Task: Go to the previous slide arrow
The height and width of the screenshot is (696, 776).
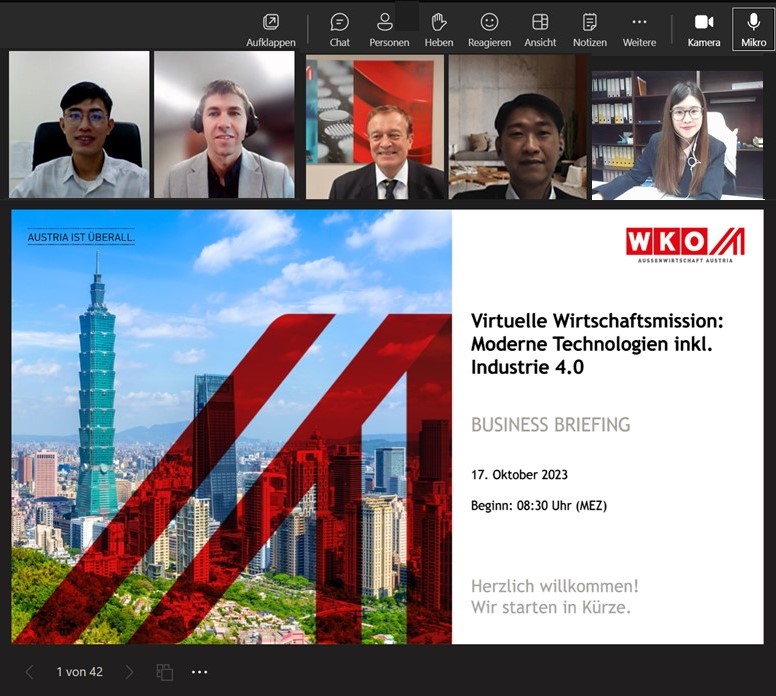Action: click(x=30, y=672)
